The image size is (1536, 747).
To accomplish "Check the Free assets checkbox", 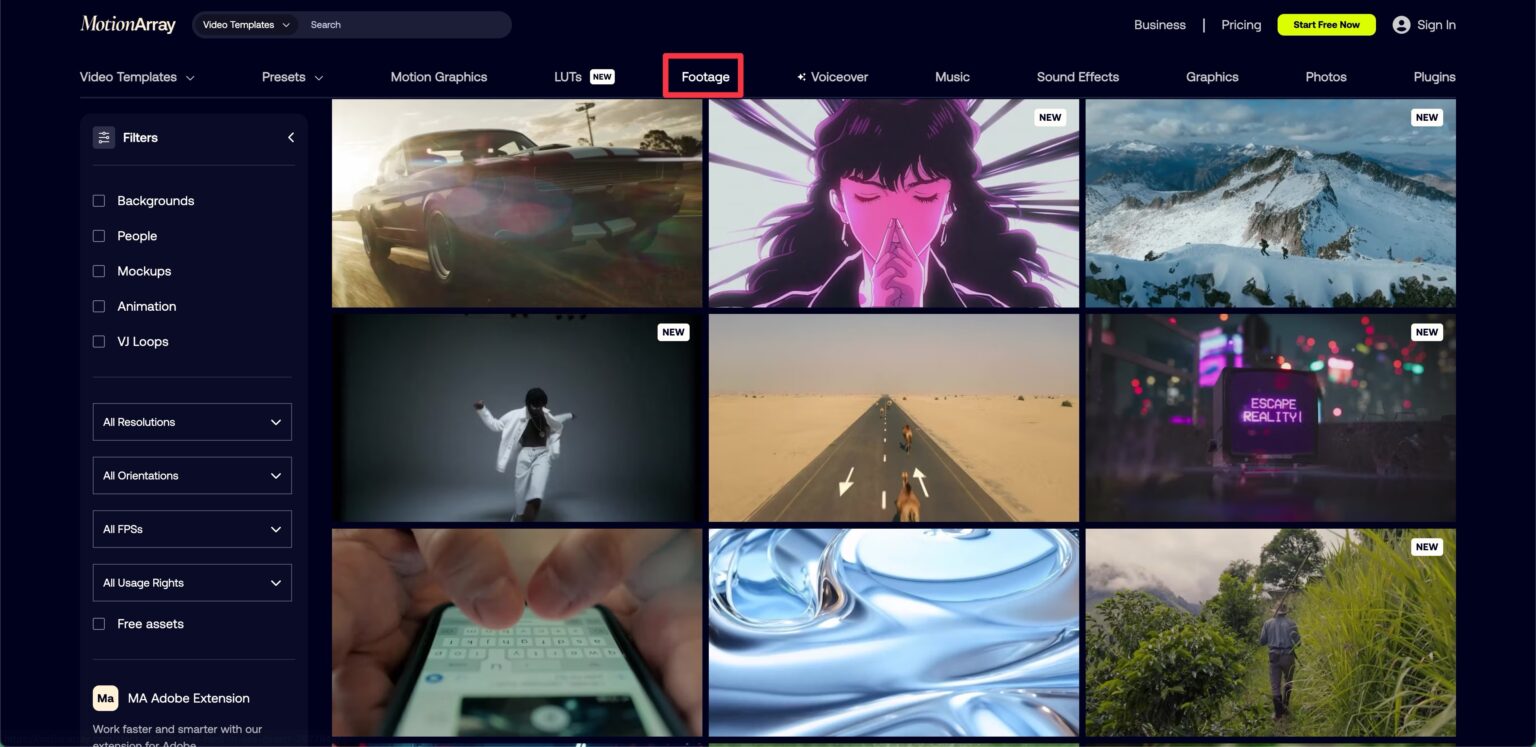I will [99, 624].
